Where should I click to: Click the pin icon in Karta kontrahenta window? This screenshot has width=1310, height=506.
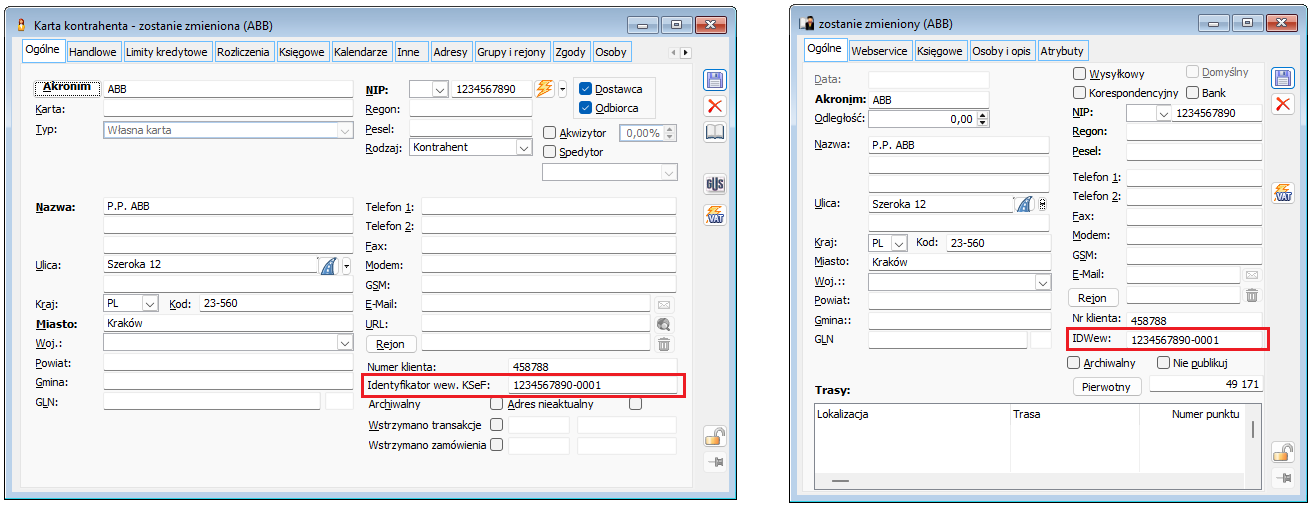(715, 461)
